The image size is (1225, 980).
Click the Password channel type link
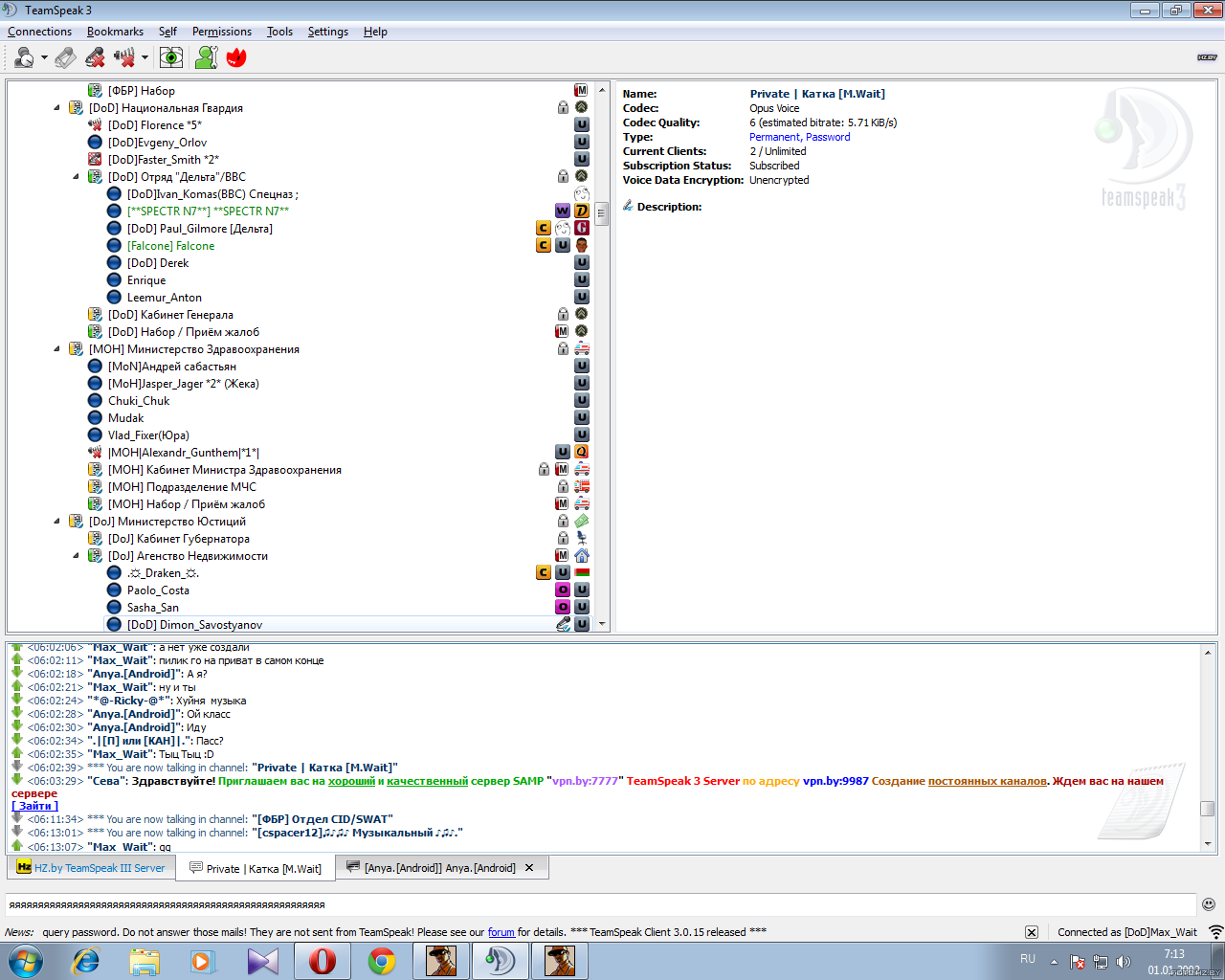pyautogui.click(x=828, y=137)
